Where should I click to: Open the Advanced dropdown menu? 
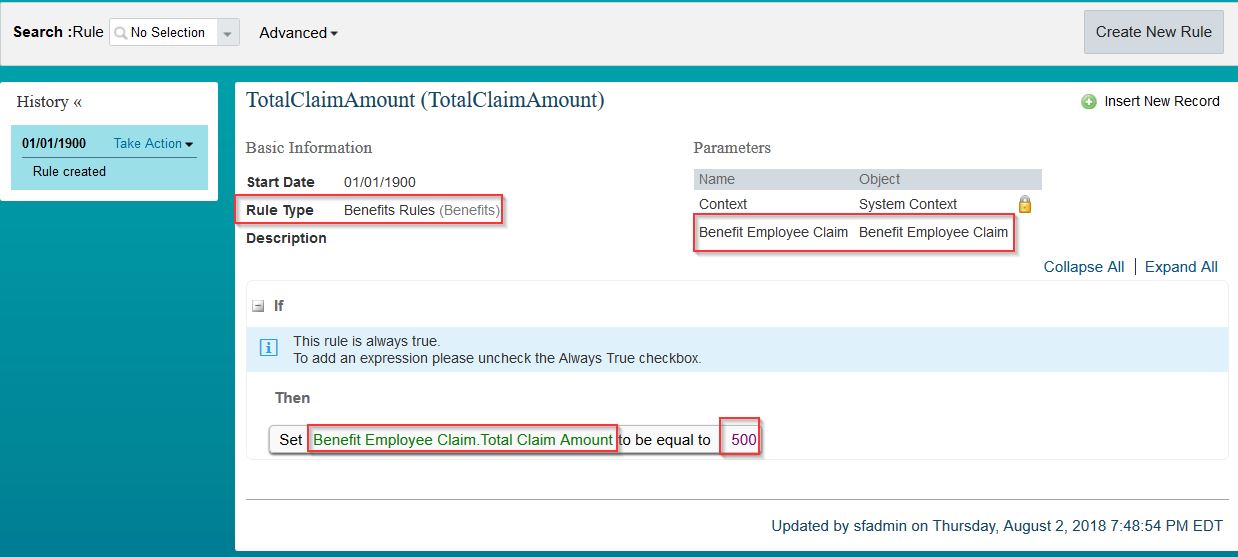298,33
